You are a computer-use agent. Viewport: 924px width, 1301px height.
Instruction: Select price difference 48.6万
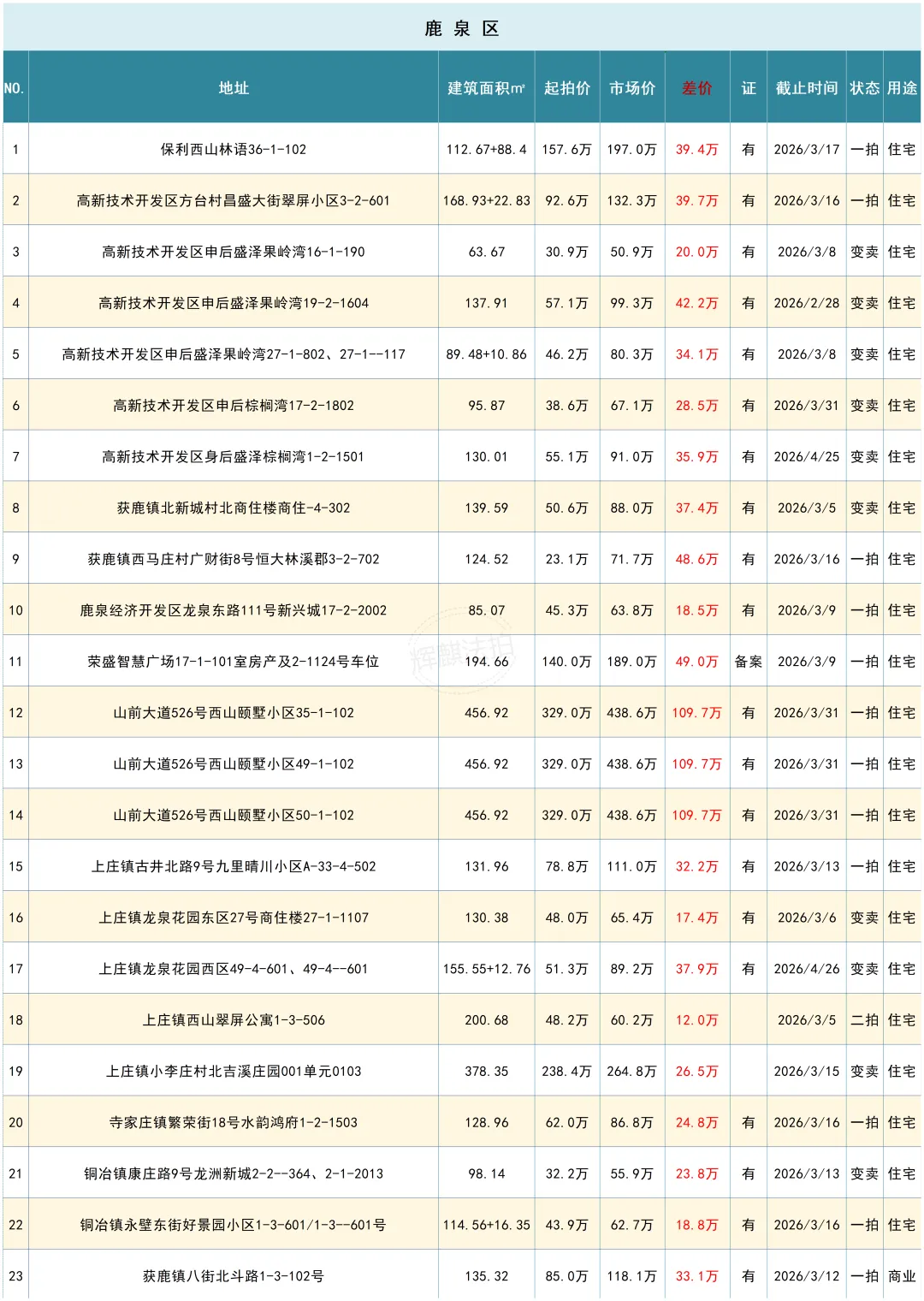pyautogui.click(x=697, y=559)
